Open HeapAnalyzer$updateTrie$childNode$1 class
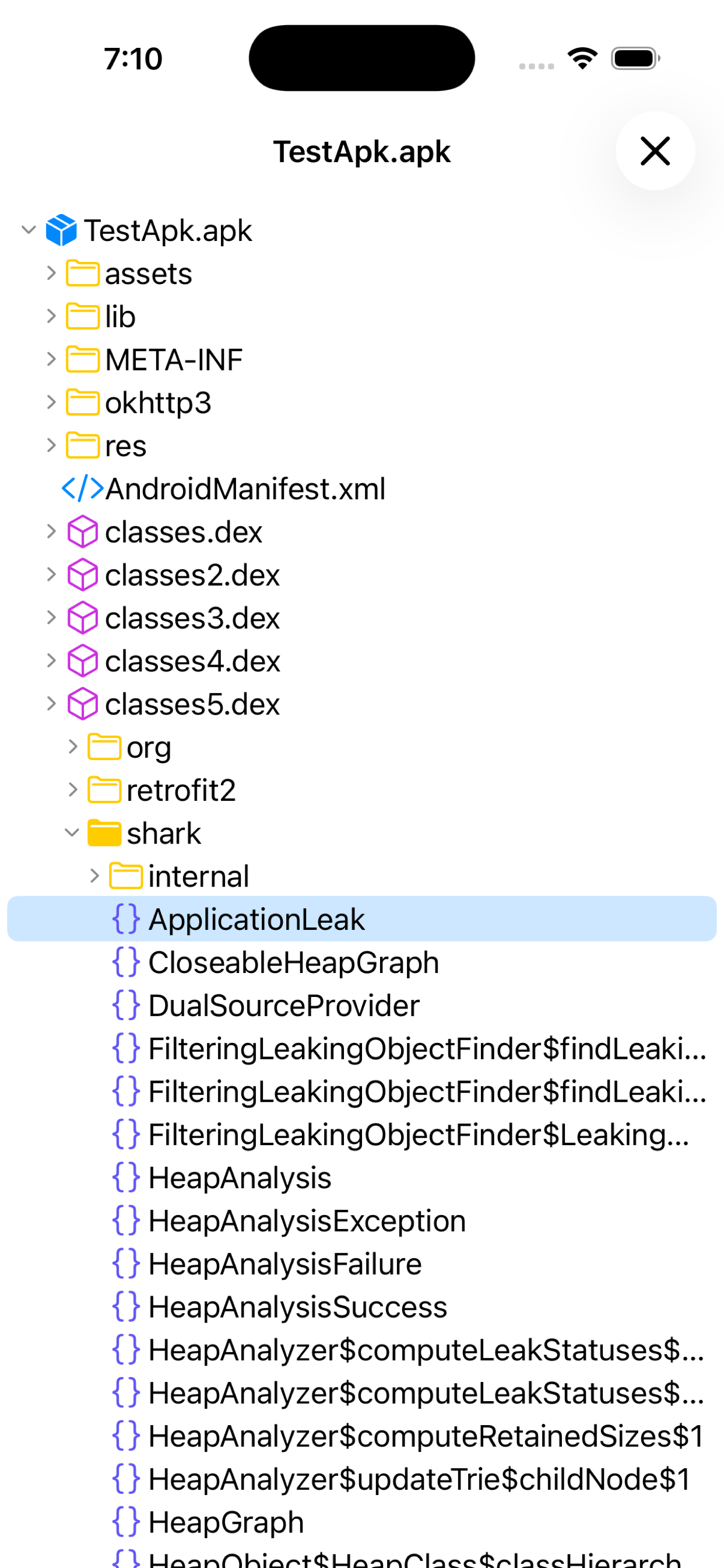The width and height of the screenshot is (724, 1568). point(419,1480)
